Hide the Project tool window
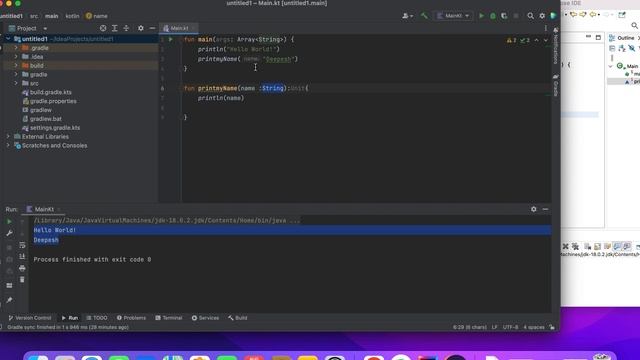 point(152,28)
